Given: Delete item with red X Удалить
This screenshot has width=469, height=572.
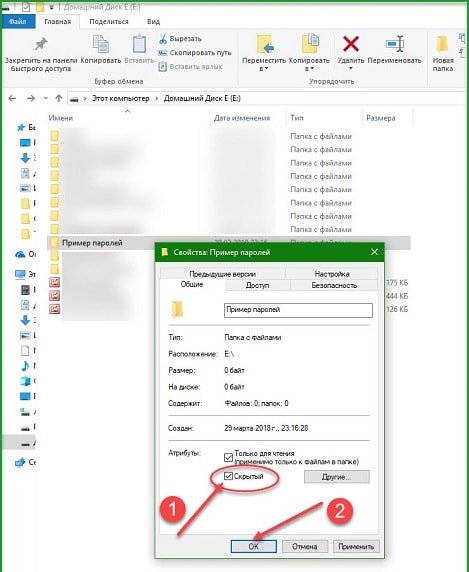Looking at the screenshot, I should click(x=350, y=44).
